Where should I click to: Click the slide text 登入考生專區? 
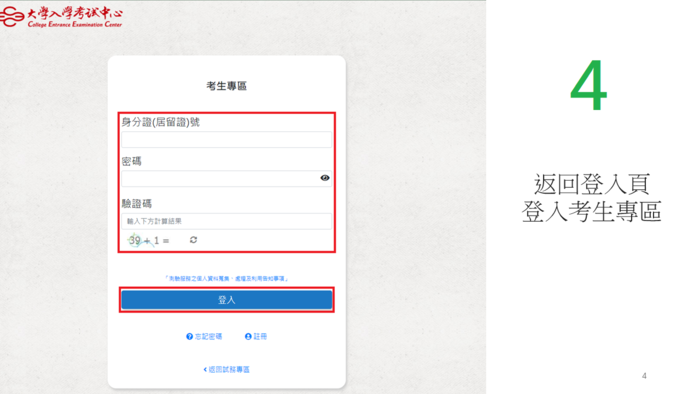coord(592,212)
